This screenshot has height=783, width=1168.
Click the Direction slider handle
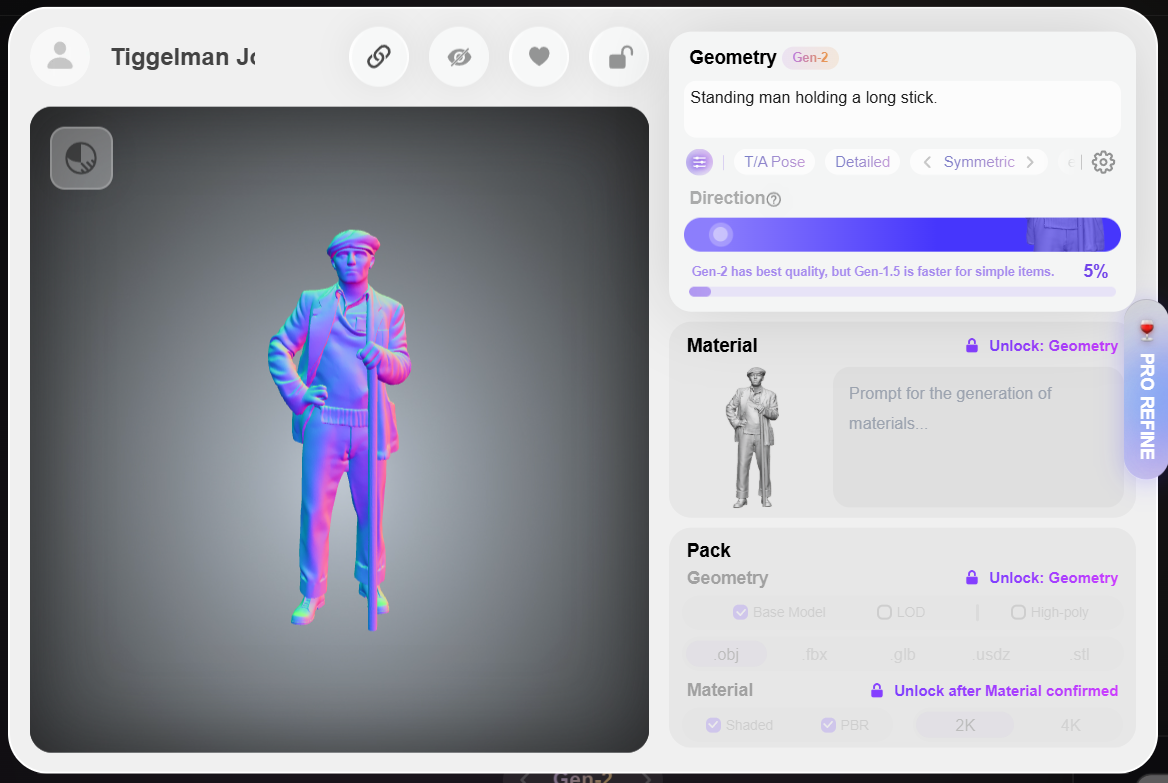[x=720, y=235]
